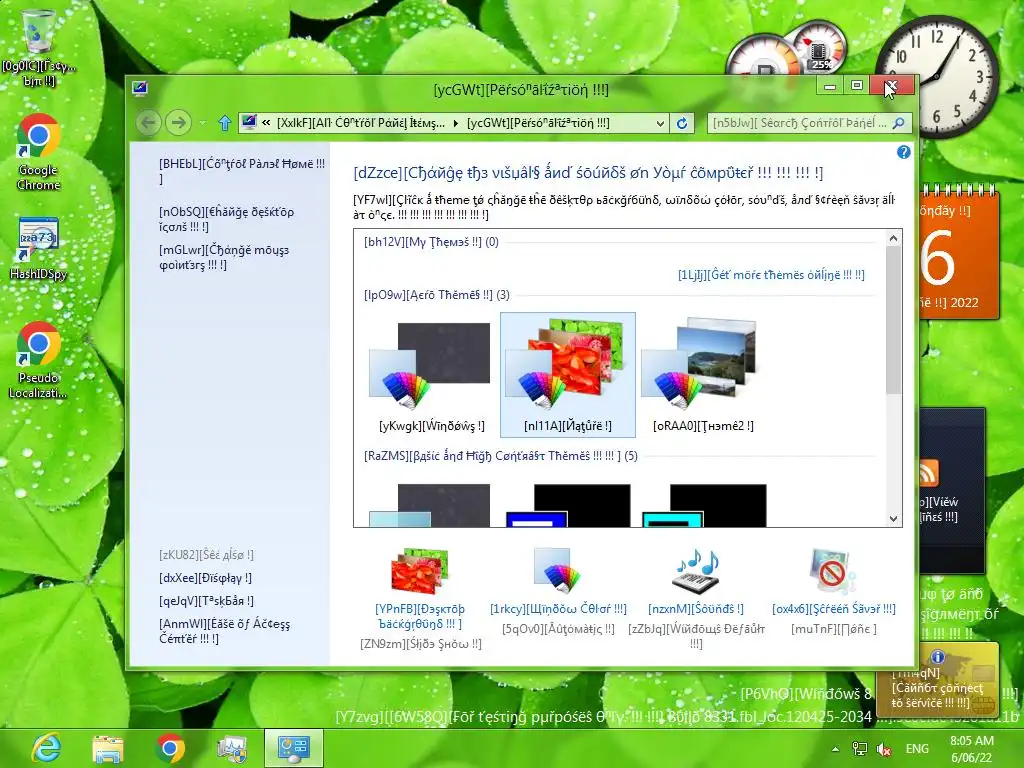This screenshot has width=1024, height=768.
Task: Open the Sounds settings icon
Action: 696,571
